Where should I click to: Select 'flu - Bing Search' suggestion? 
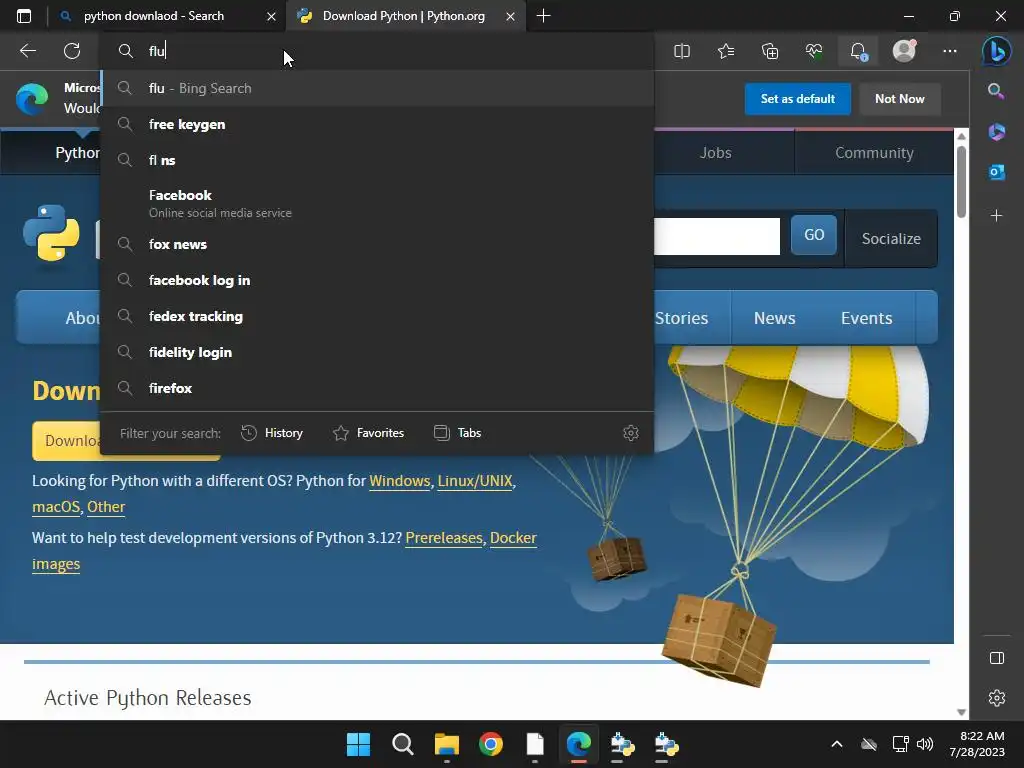[377, 88]
